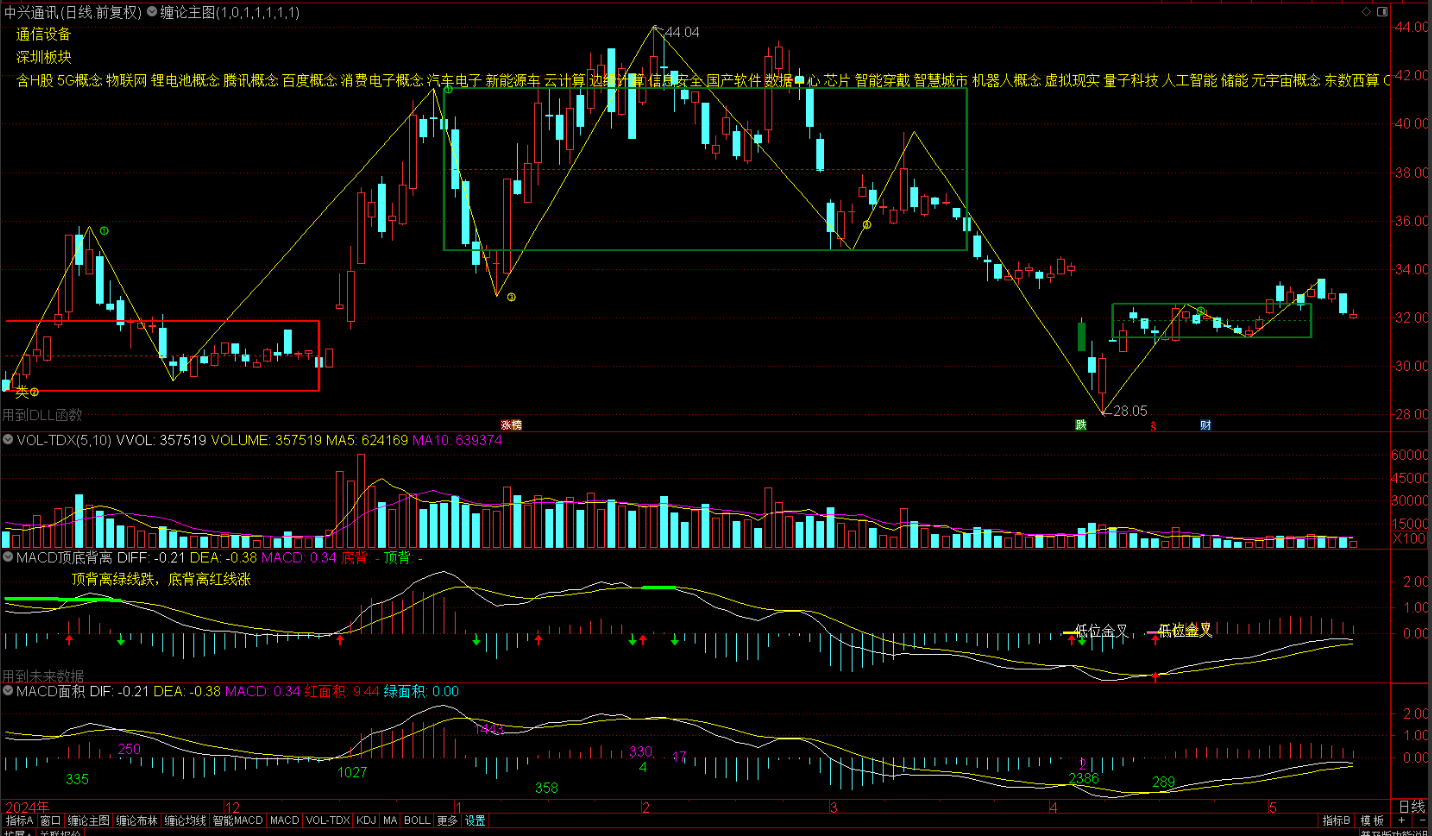The width and height of the screenshot is (1432, 836).
Task: Click the 财 info marker under the chart
Action: pyautogui.click(x=1206, y=425)
